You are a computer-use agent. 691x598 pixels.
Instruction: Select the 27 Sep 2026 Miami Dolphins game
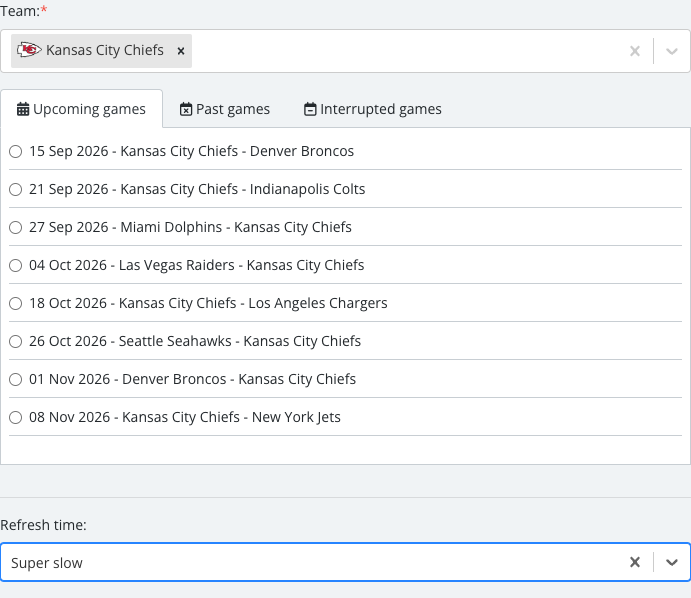(x=16, y=227)
